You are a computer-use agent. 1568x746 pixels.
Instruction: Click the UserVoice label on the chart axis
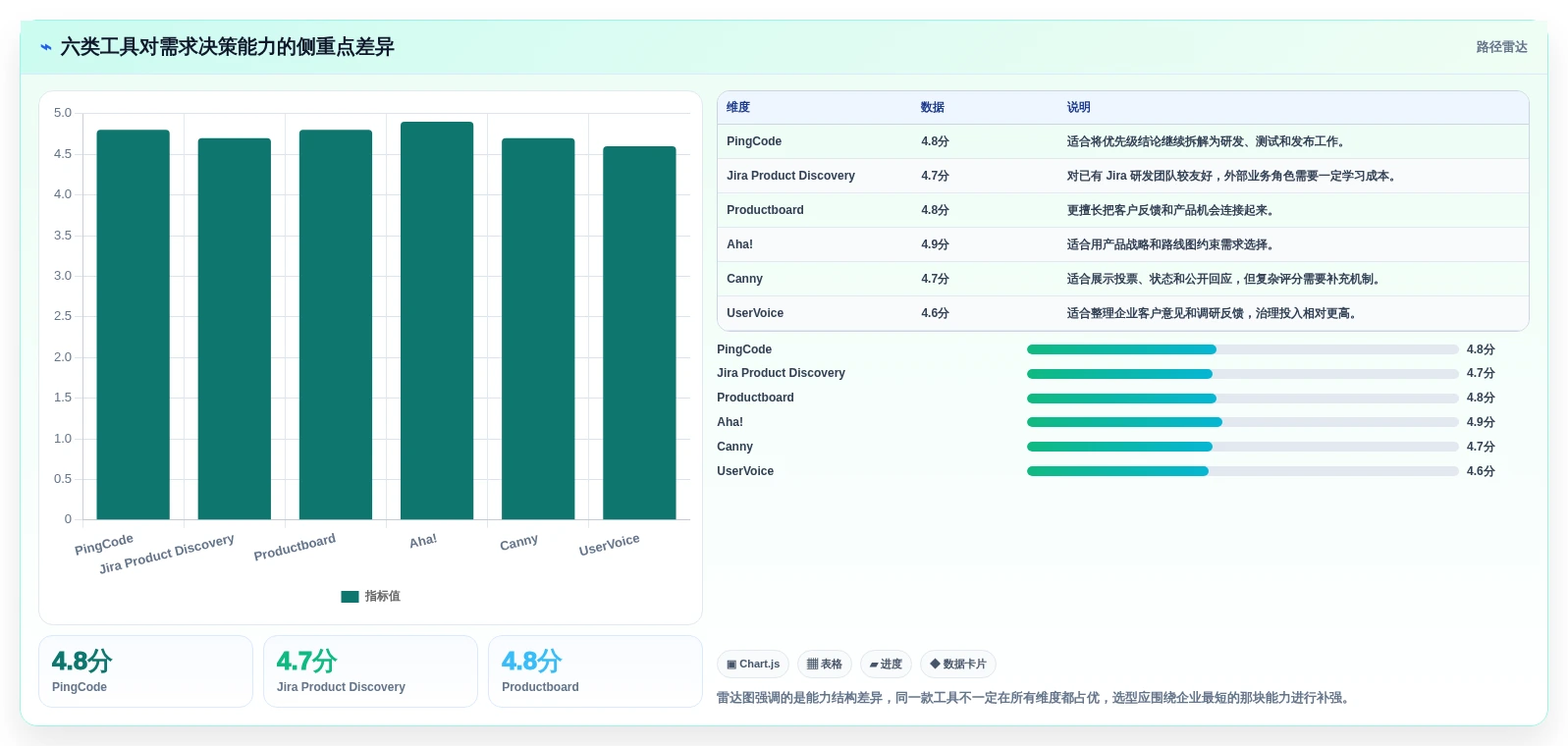point(609,545)
